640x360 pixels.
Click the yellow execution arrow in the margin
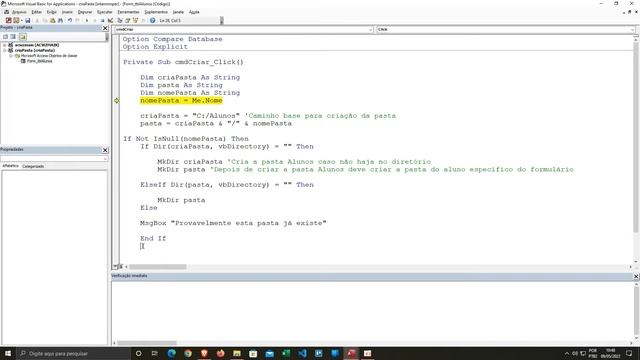point(116,100)
